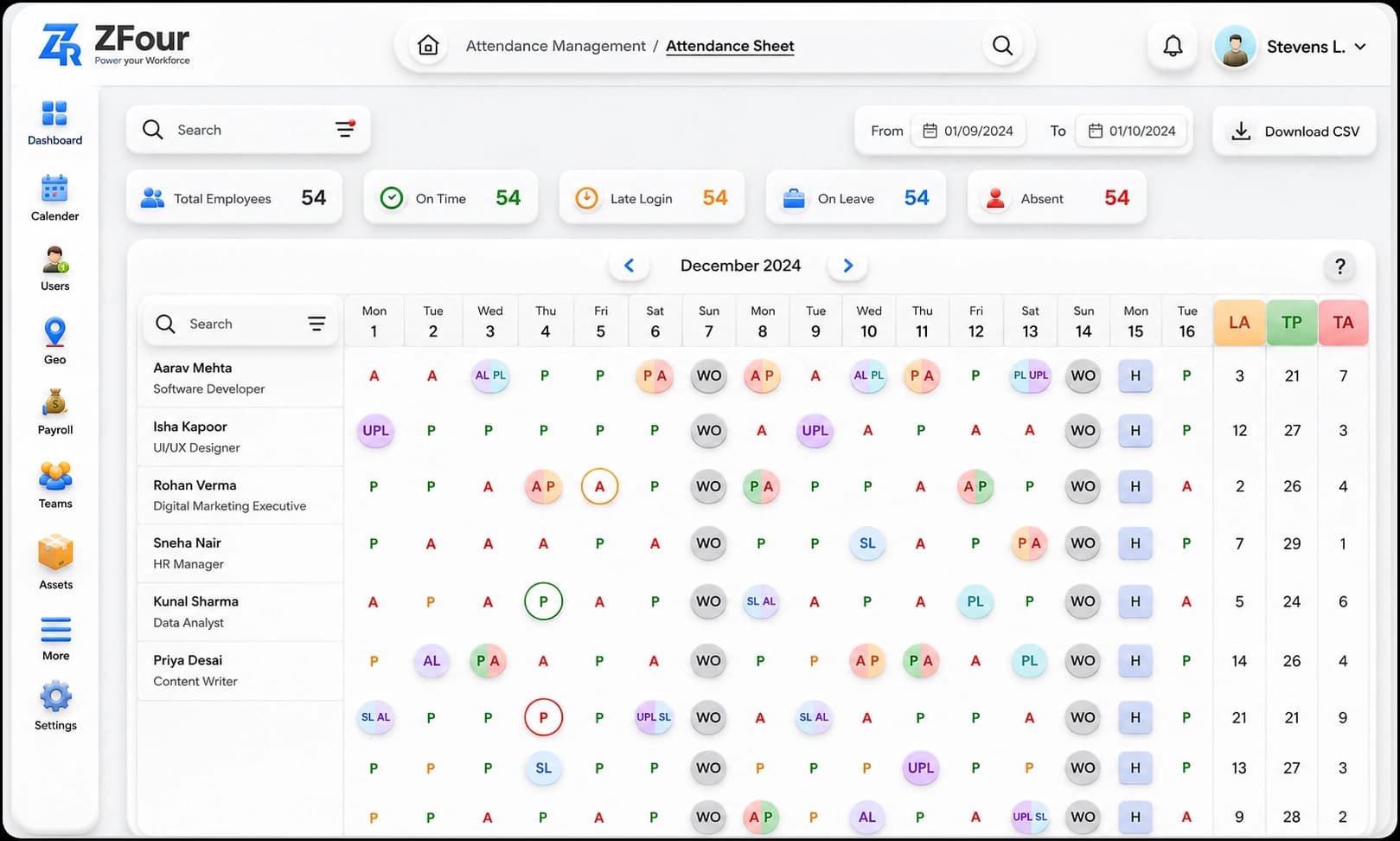Open filter icon in employee search box
This screenshot has height=841, width=1400.
316,324
